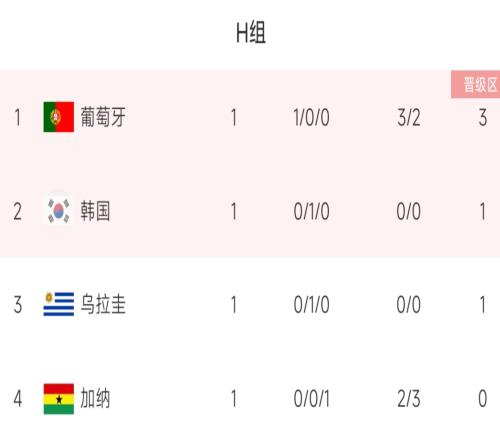
Task: Click Ghana's 0/0/1 win-draw-loss record
Action: [x=311, y=399]
